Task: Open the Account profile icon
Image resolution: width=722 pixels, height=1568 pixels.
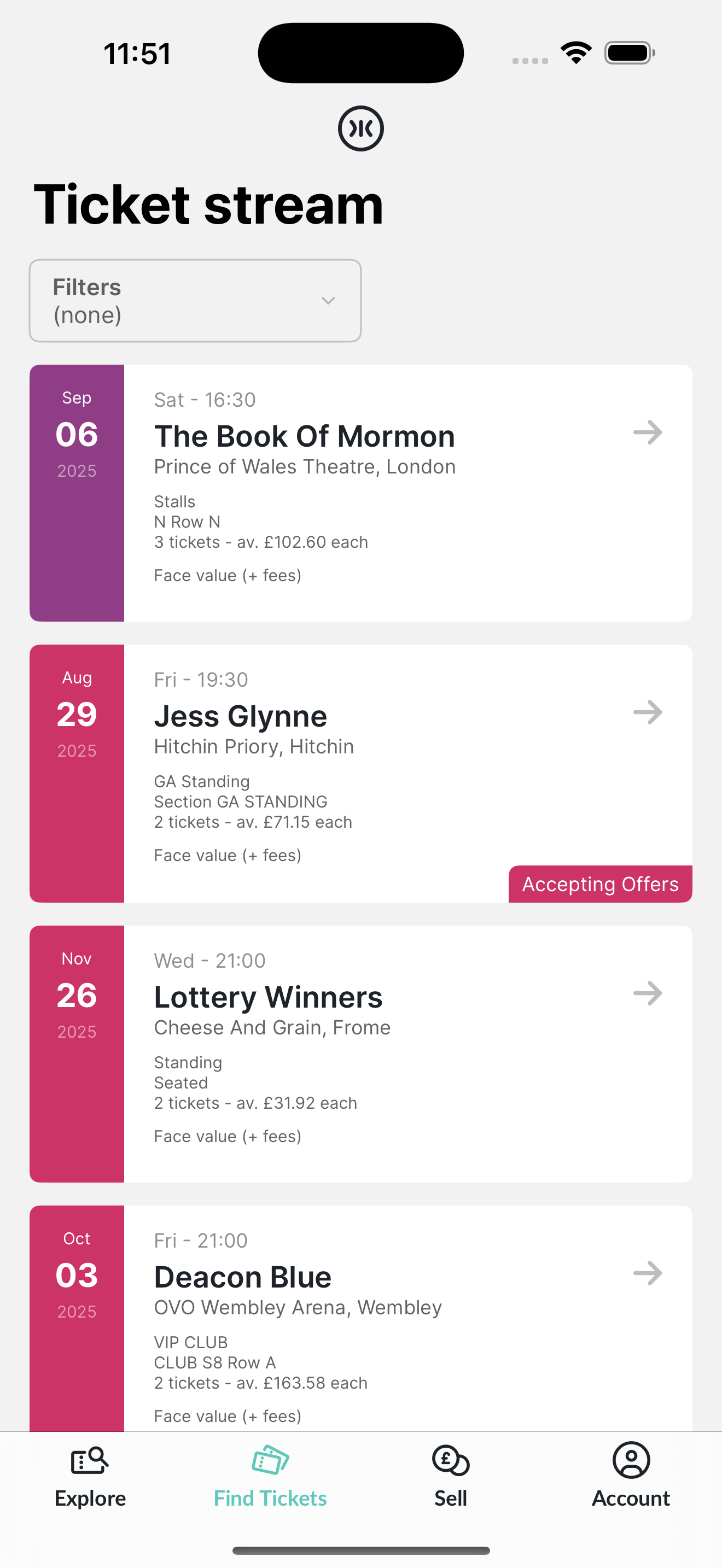Action: point(631,1460)
